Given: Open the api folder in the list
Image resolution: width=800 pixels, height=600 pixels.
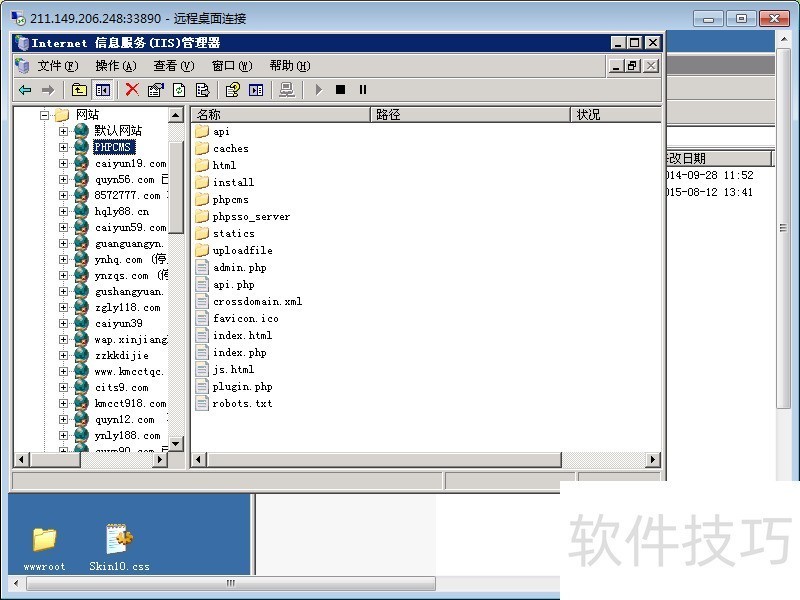Looking at the screenshot, I should (x=213, y=132).
